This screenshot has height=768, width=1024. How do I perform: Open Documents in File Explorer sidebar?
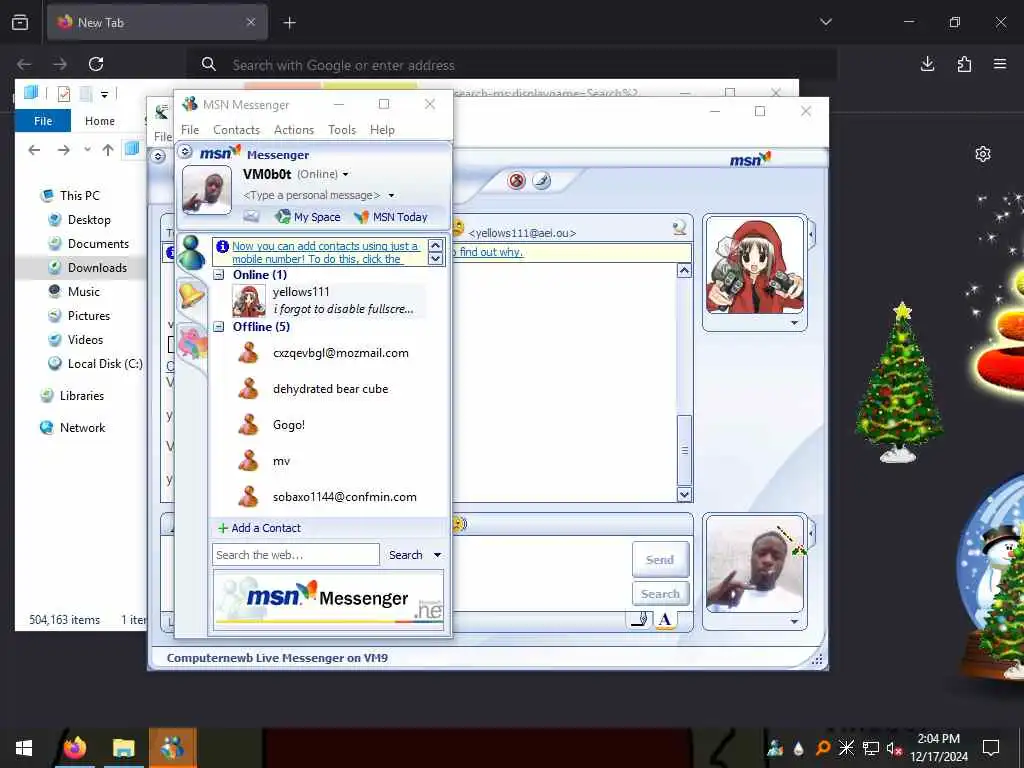(98, 244)
